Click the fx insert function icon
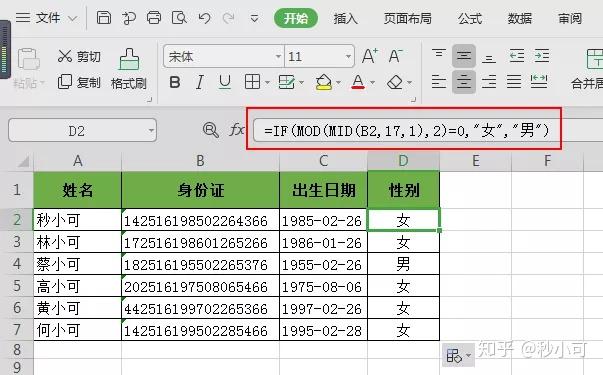The image size is (603, 375). click(x=236, y=130)
